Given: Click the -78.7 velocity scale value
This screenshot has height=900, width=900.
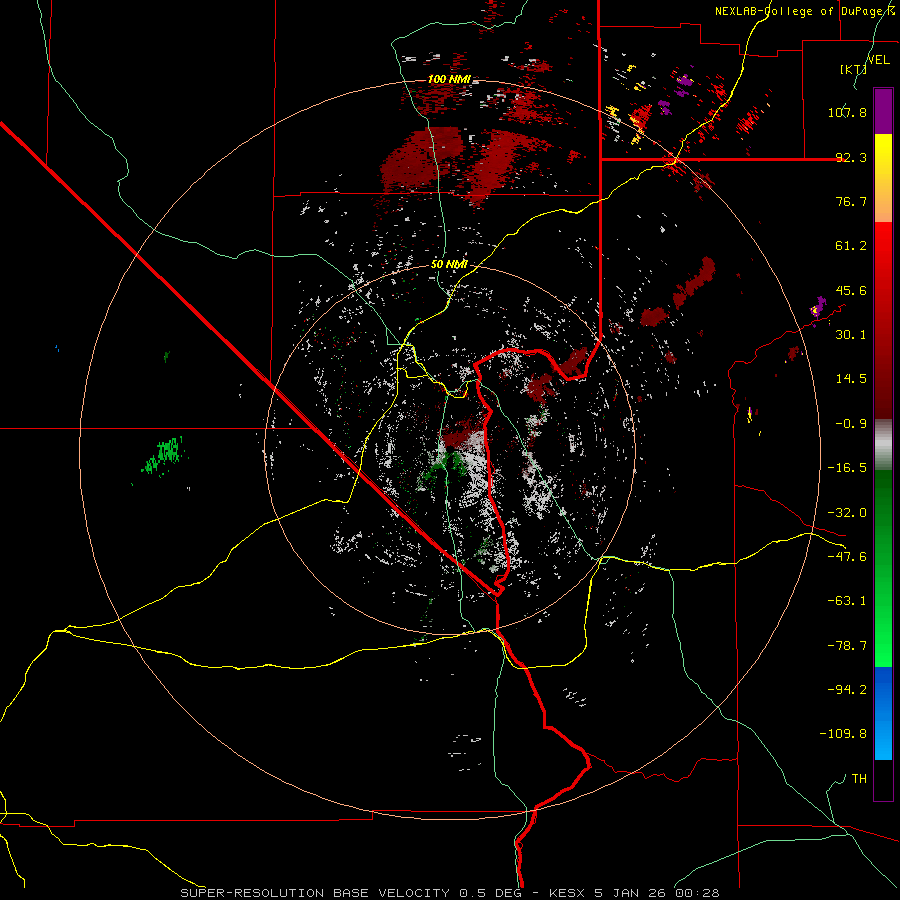Looking at the screenshot, I should tap(847, 646).
